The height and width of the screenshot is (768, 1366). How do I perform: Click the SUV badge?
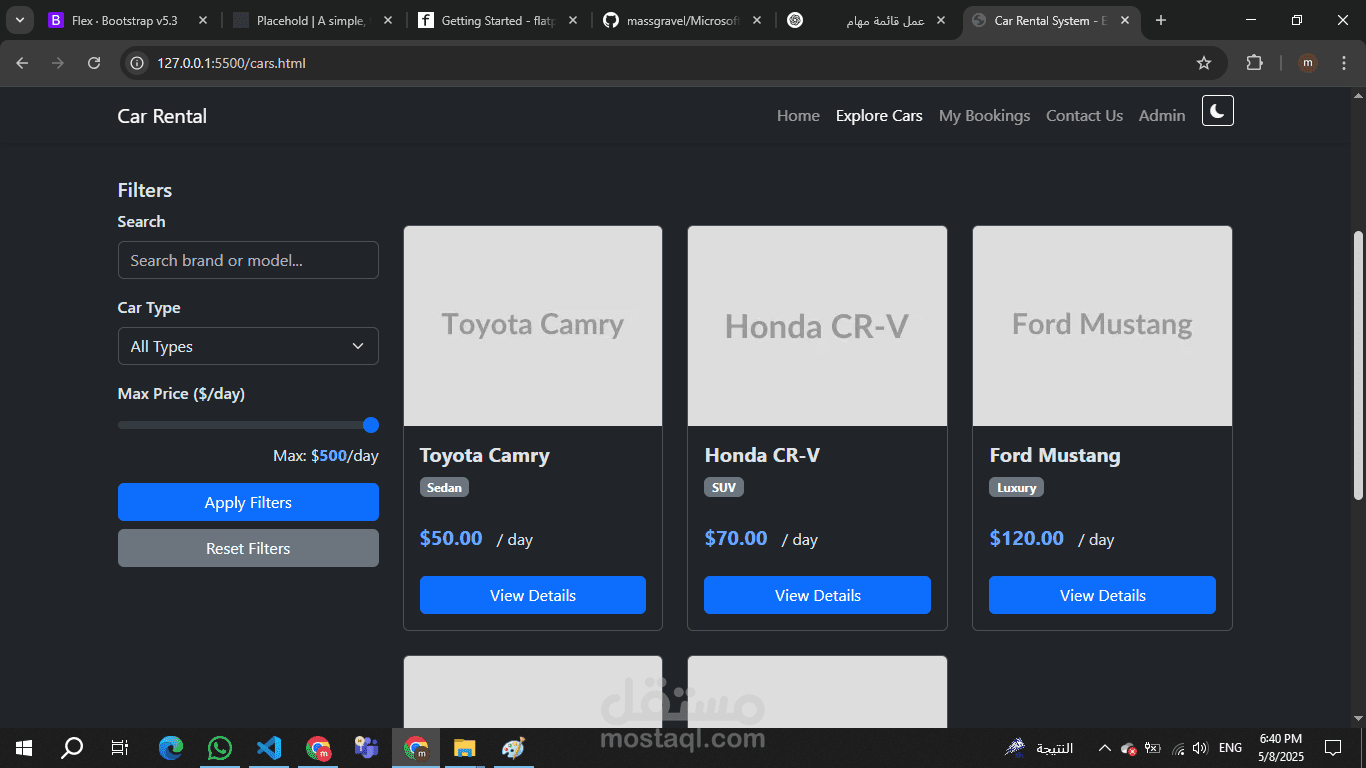[x=724, y=487]
